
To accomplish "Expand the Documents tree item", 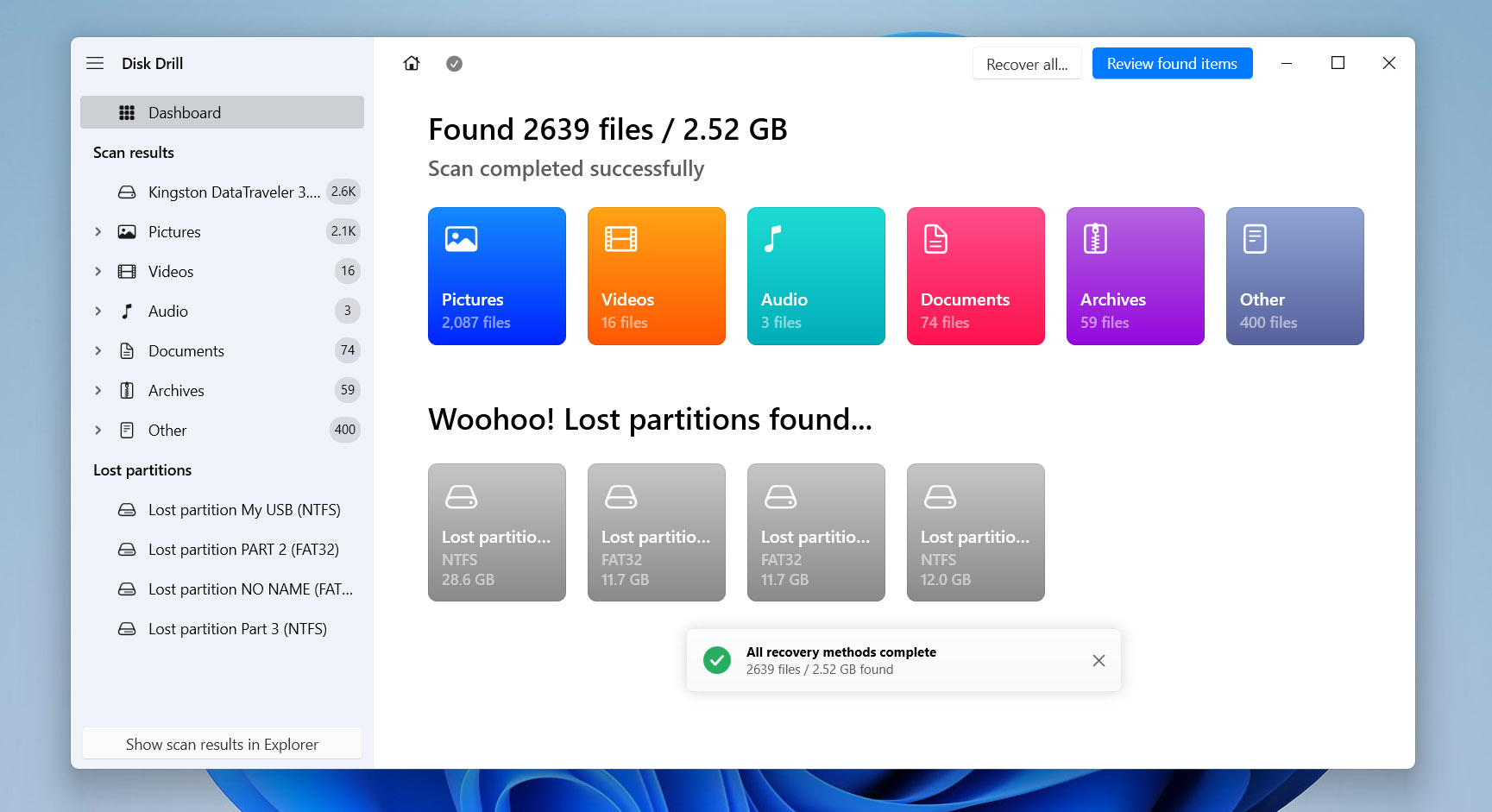I will (x=98, y=350).
